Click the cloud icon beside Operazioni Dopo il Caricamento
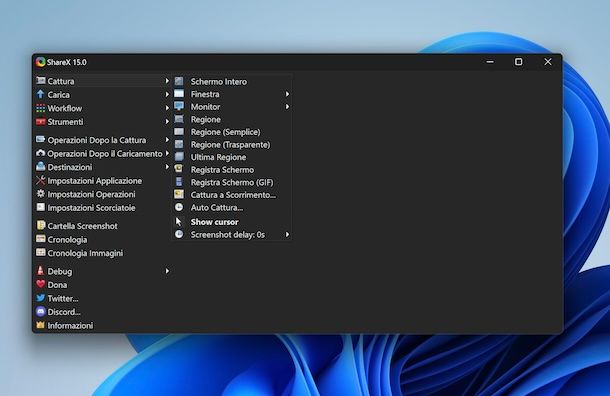This screenshot has width=610, height=396. point(40,153)
